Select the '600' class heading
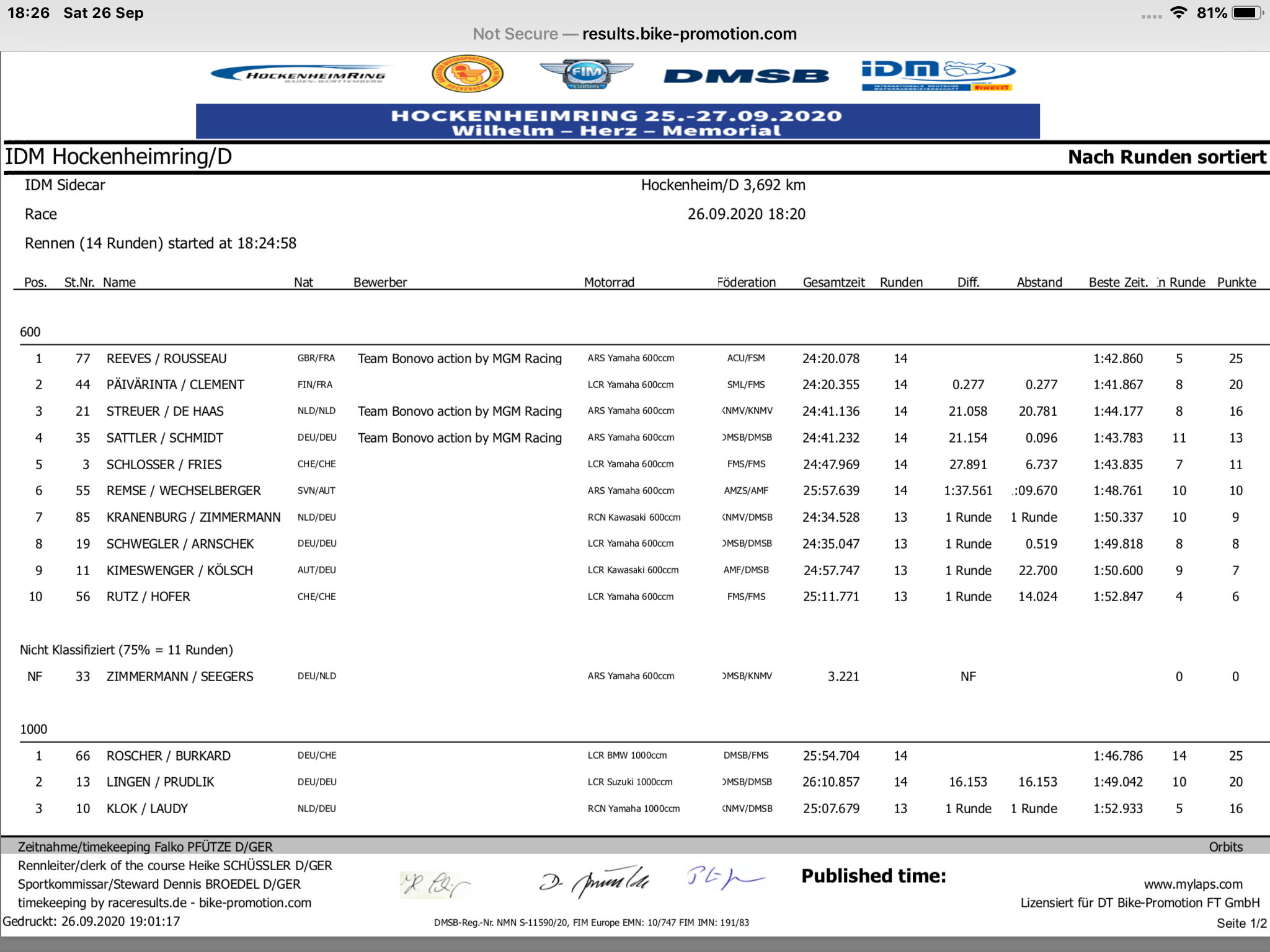 (30, 332)
